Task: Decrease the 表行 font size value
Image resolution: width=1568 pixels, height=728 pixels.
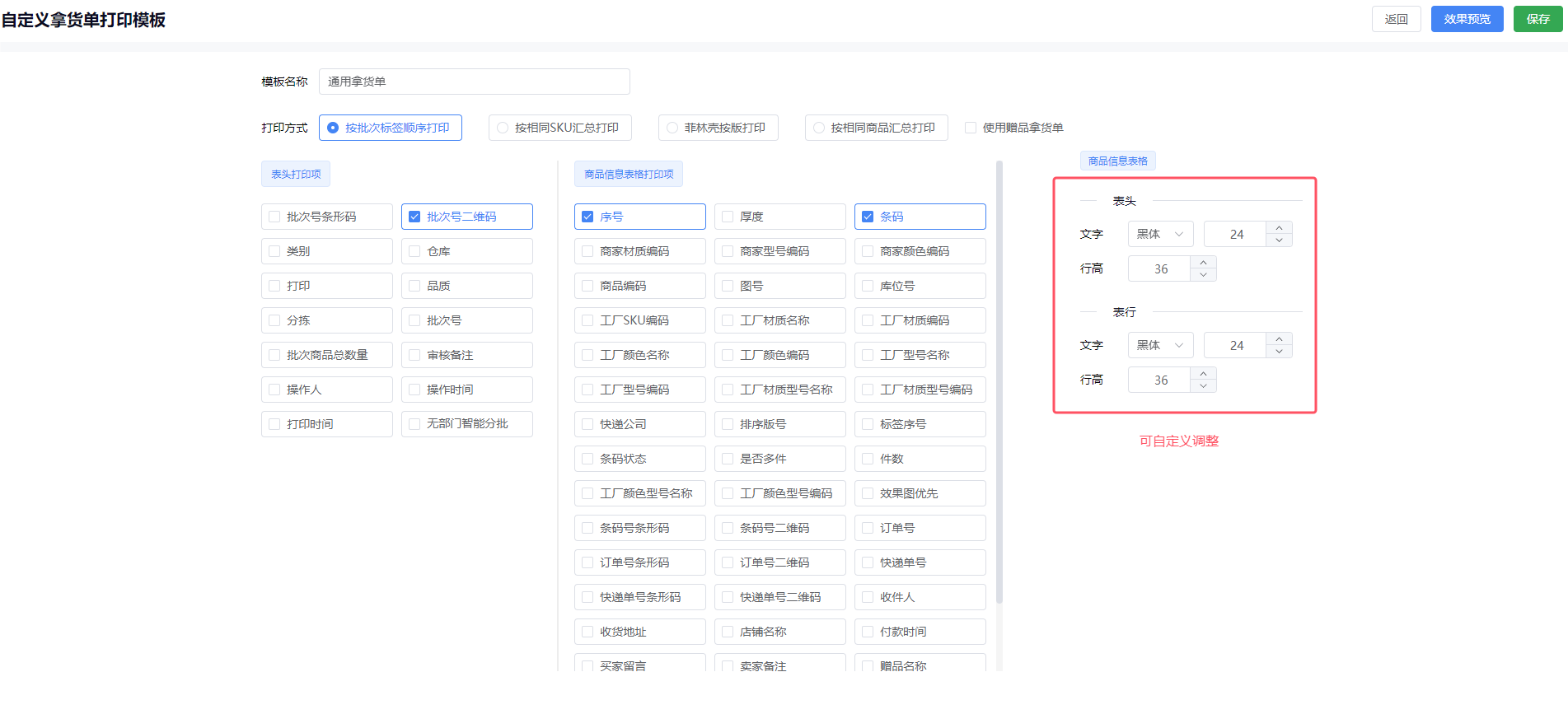Action: click(x=1279, y=352)
